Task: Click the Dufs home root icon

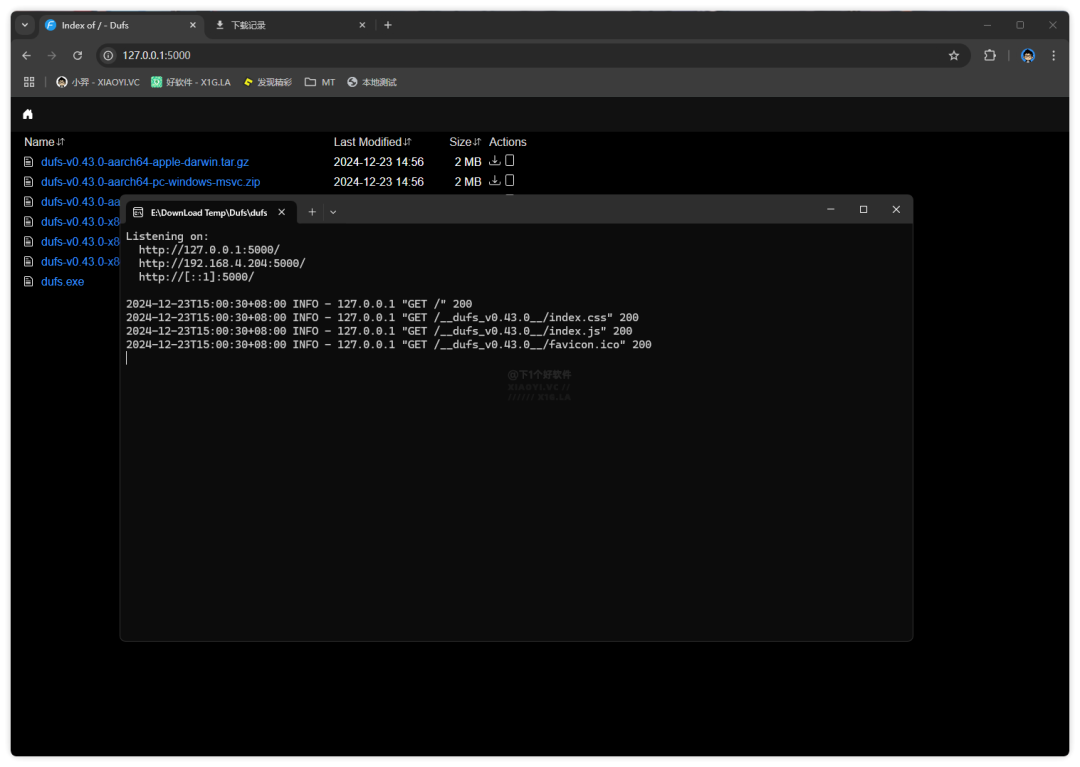Action: pos(28,114)
